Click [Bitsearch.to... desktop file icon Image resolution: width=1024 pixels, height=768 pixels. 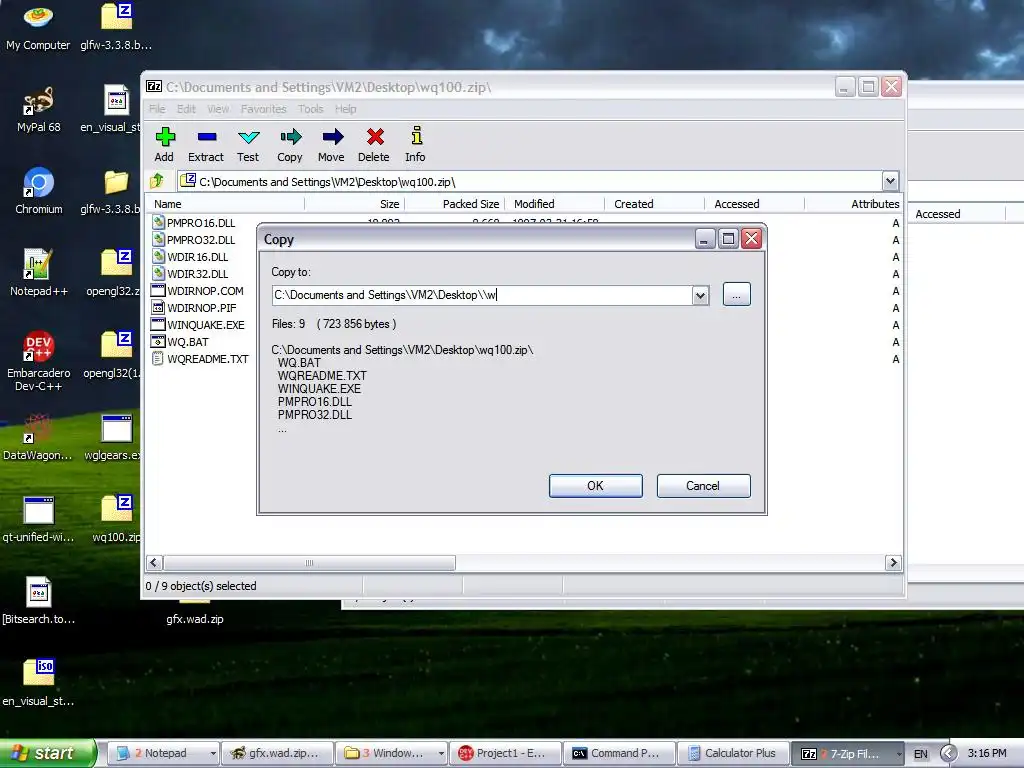pos(38,601)
